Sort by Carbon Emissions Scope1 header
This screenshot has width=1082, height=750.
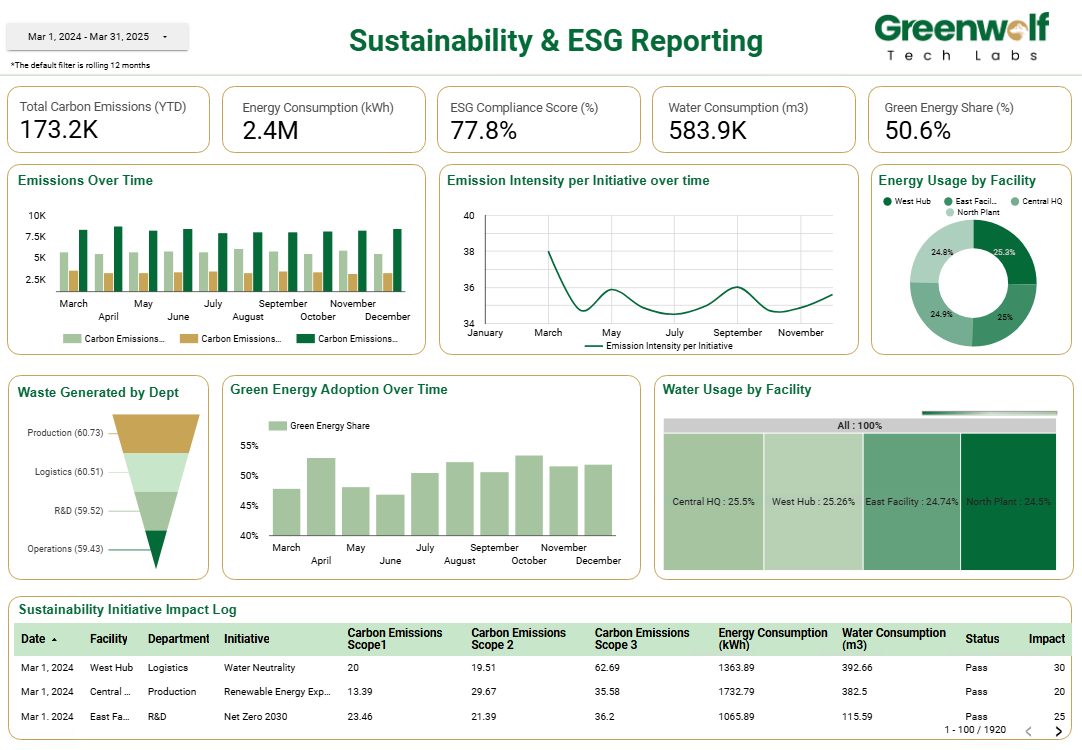[x=395, y=639]
